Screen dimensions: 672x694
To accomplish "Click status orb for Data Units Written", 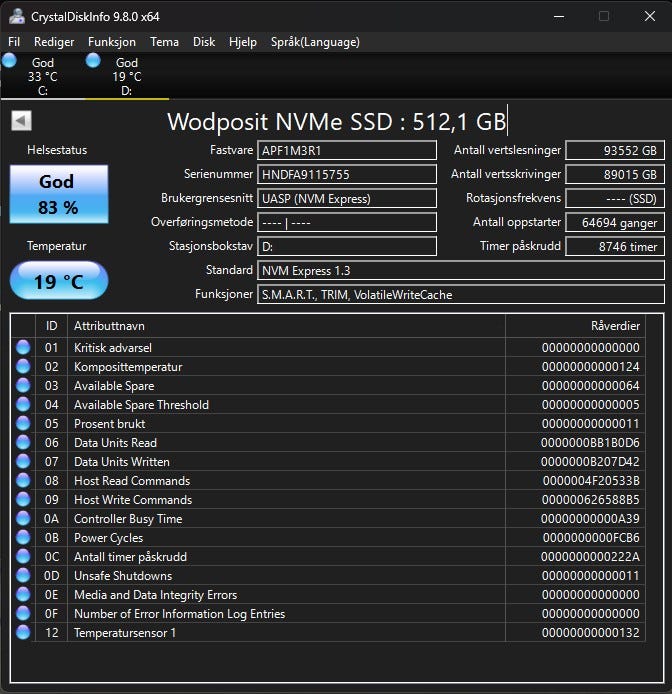I will [x=23, y=462].
